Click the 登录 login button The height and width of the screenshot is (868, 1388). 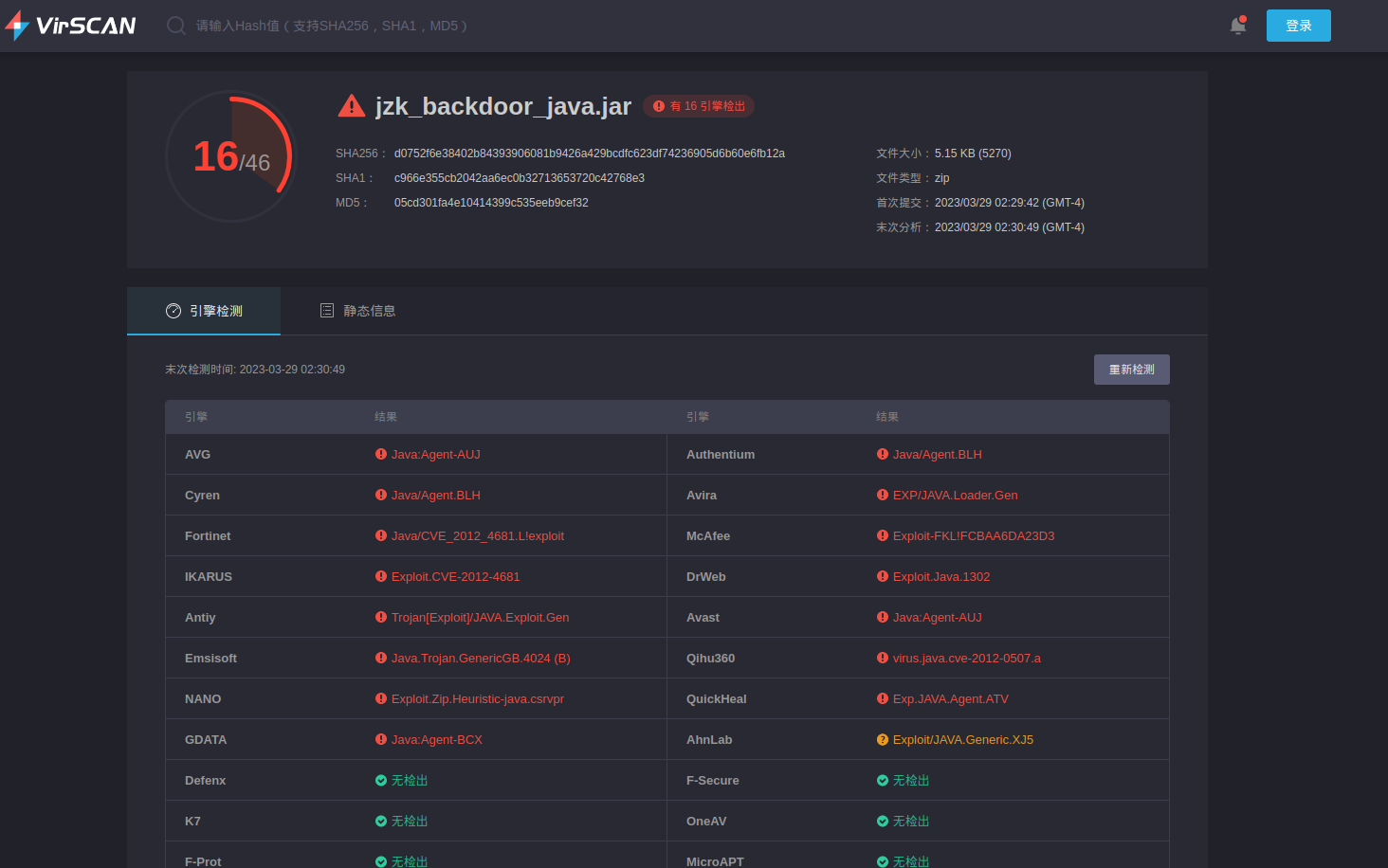coord(1299,26)
